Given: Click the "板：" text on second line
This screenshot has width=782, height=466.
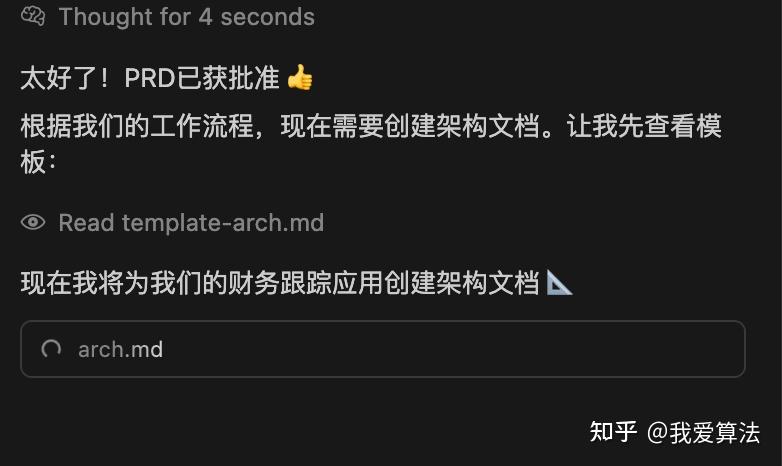Looking at the screenshot, I should 38,162.
